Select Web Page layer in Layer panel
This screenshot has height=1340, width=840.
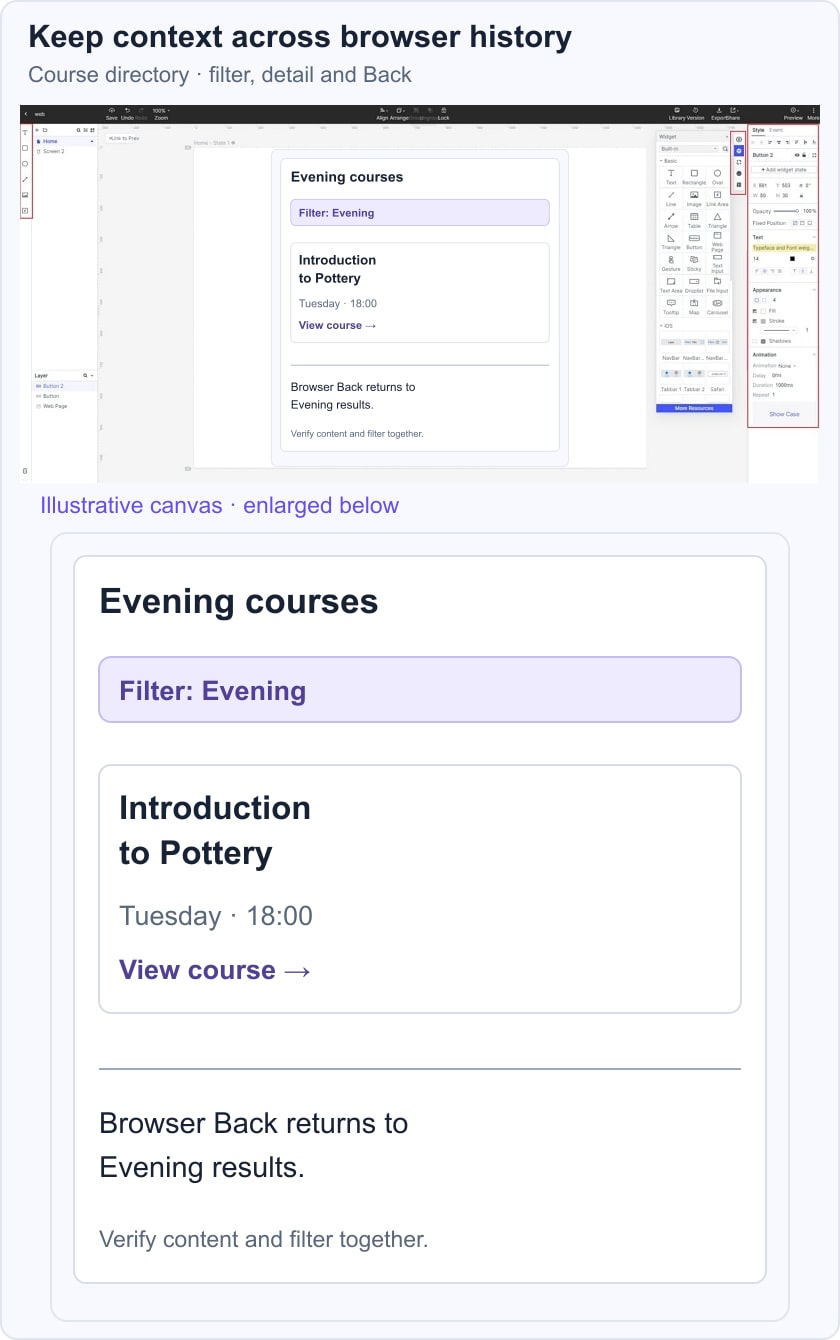(x=64, y=406)
